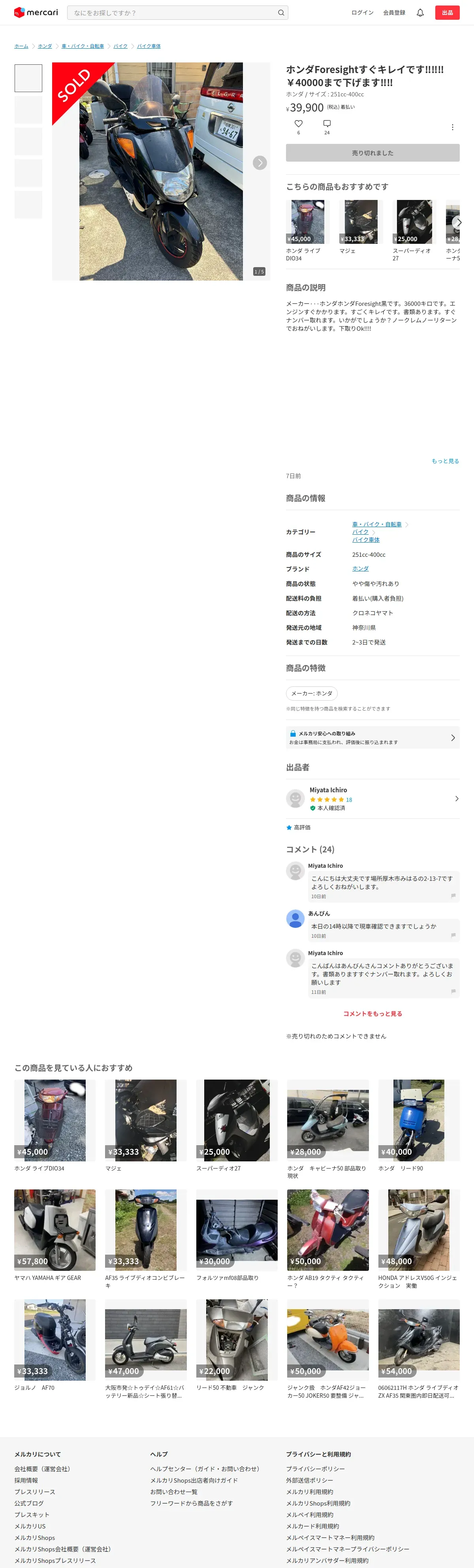This screenshot has height=1568, width=474.
Task: Load more comments コメントをもっと見る
Action: click(372, 1014)
